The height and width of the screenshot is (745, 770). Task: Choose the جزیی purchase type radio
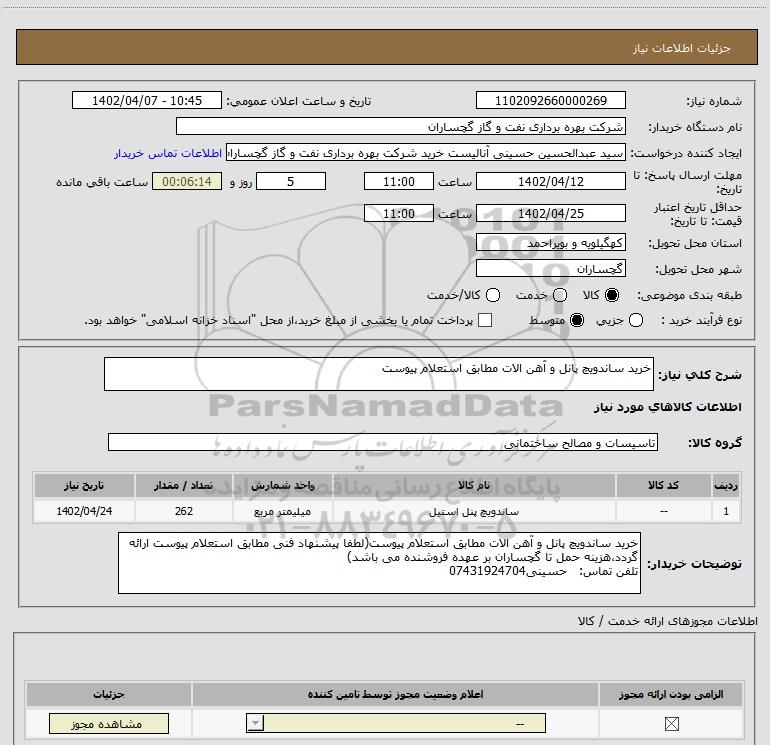pos(636,320)
